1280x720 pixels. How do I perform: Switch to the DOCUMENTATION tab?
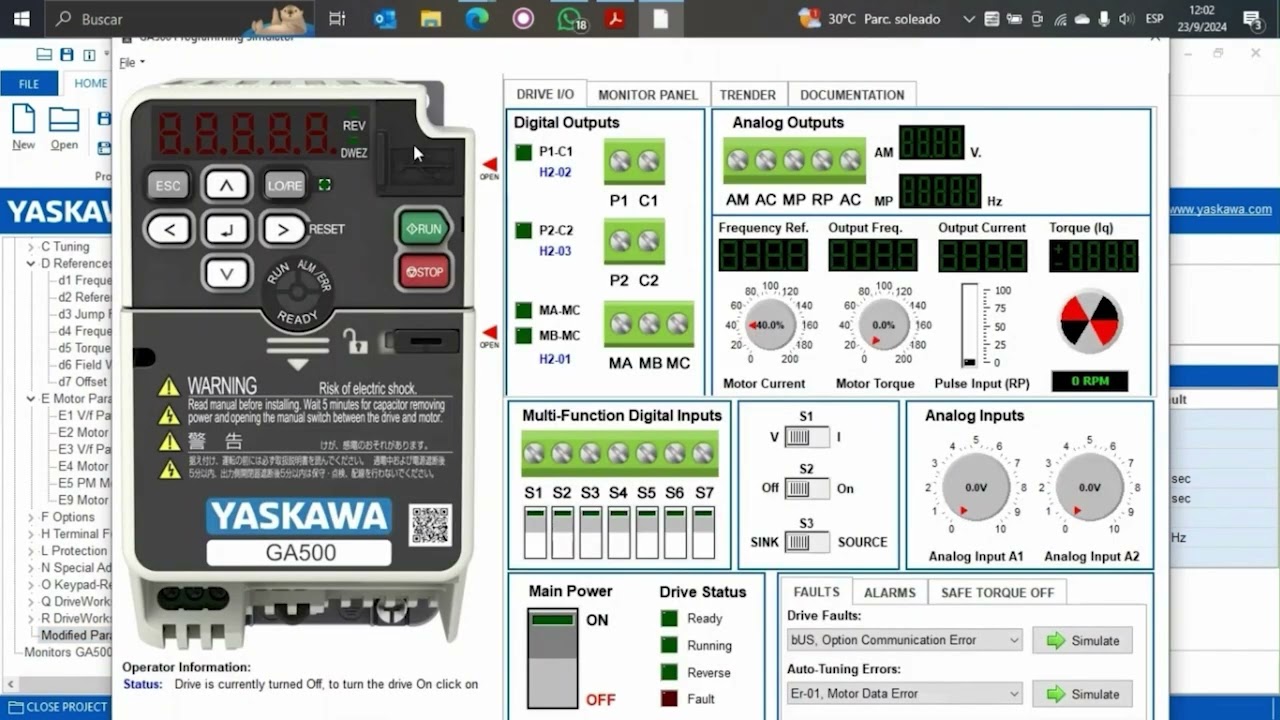[852, 95]
